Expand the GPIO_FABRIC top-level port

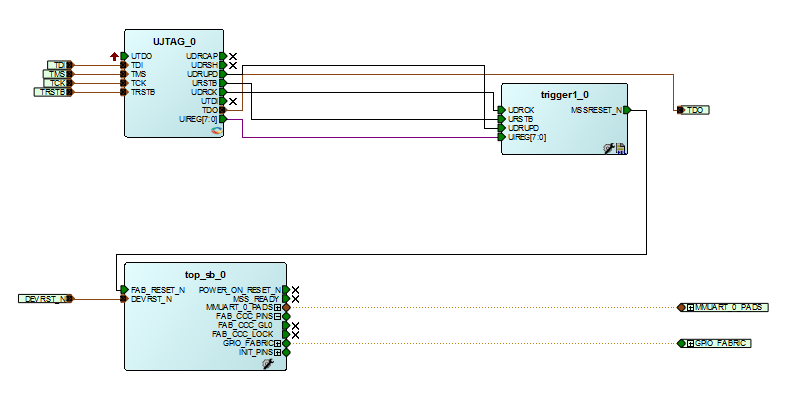[x=691, y=344]
